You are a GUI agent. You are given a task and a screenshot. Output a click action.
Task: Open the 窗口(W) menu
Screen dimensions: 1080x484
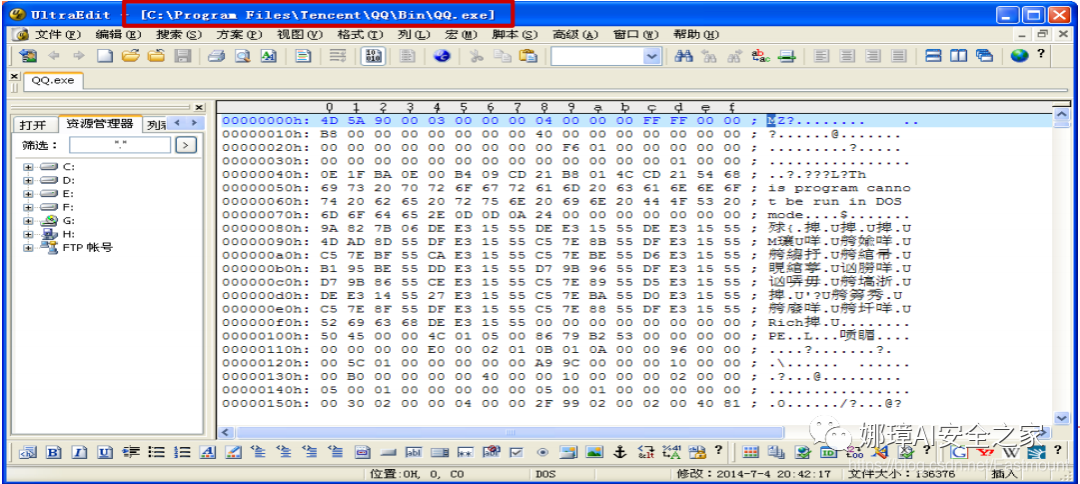pyautogui.click(x=635, y=34)
